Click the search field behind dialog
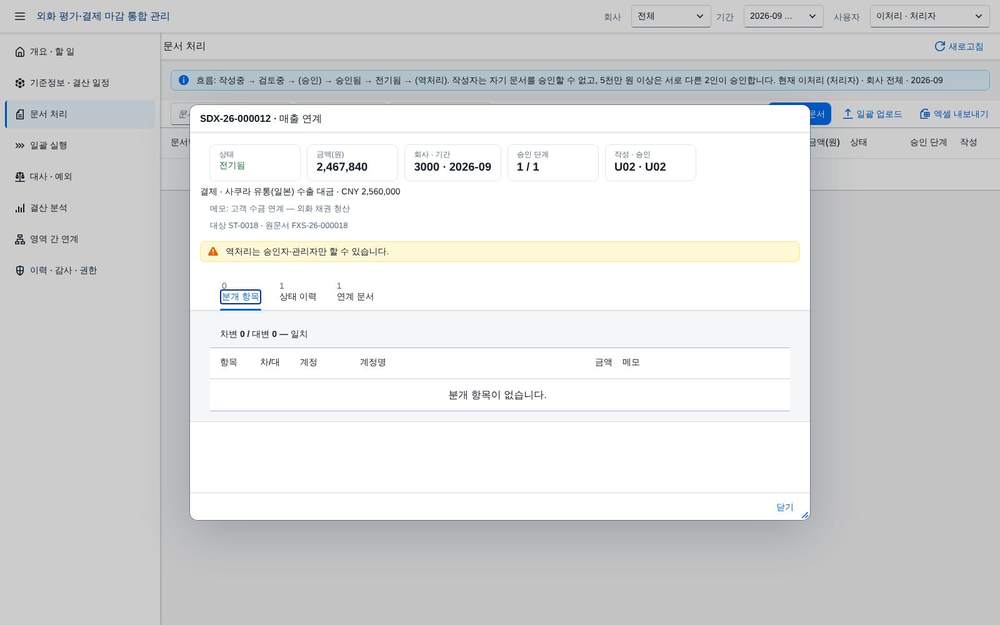Viewport: 1000px width, 625px height. 180,114
